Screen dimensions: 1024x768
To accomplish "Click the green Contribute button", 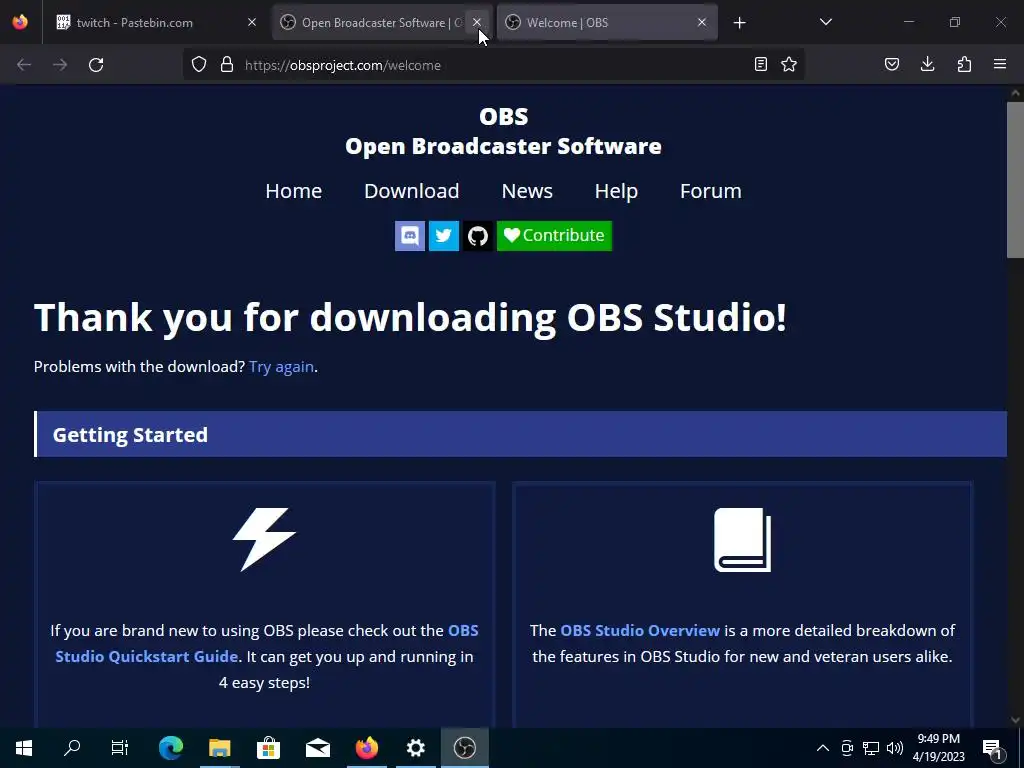I will (554, 236).
